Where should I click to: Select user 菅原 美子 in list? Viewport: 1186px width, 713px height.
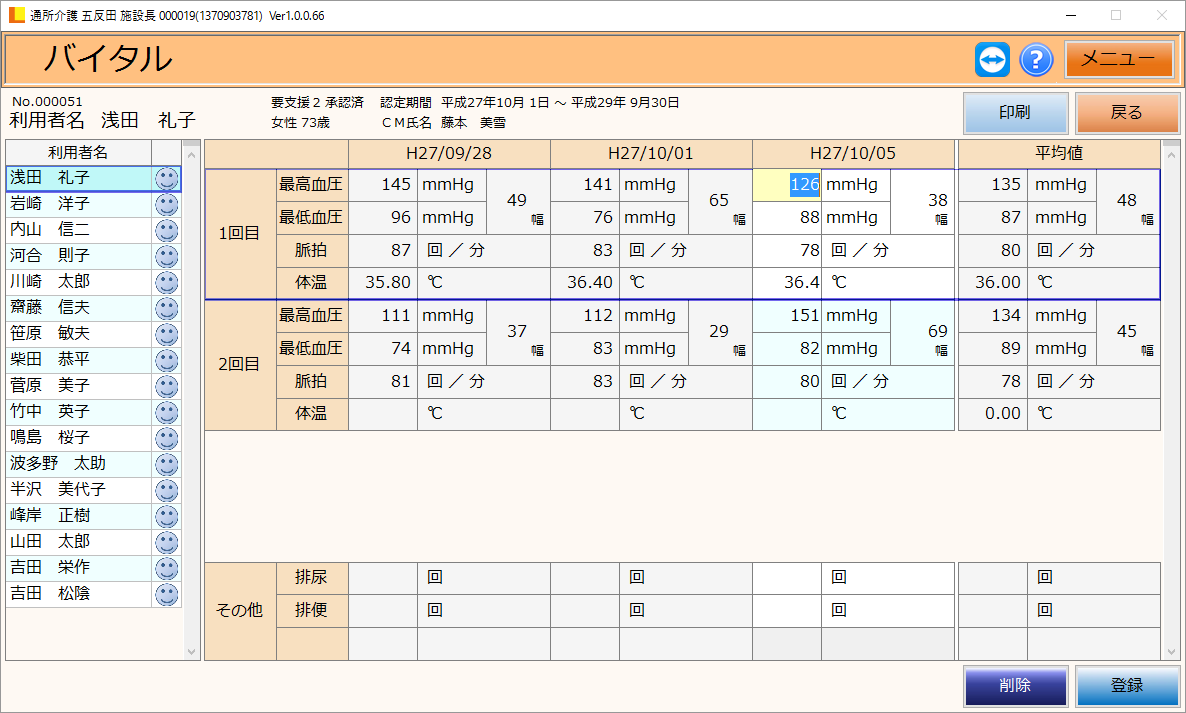point(79,386)
